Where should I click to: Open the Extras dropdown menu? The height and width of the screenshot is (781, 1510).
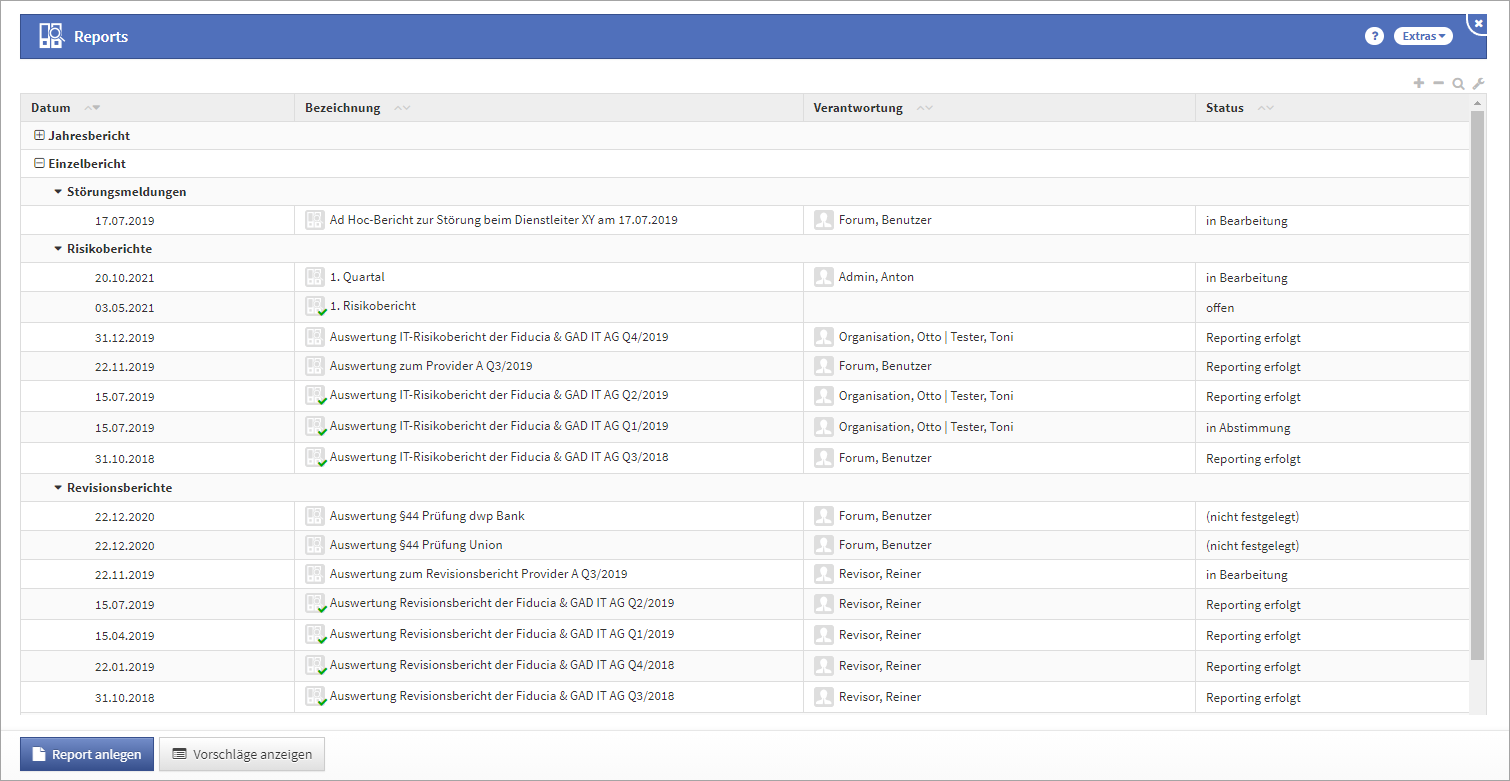click(1423, 37)
